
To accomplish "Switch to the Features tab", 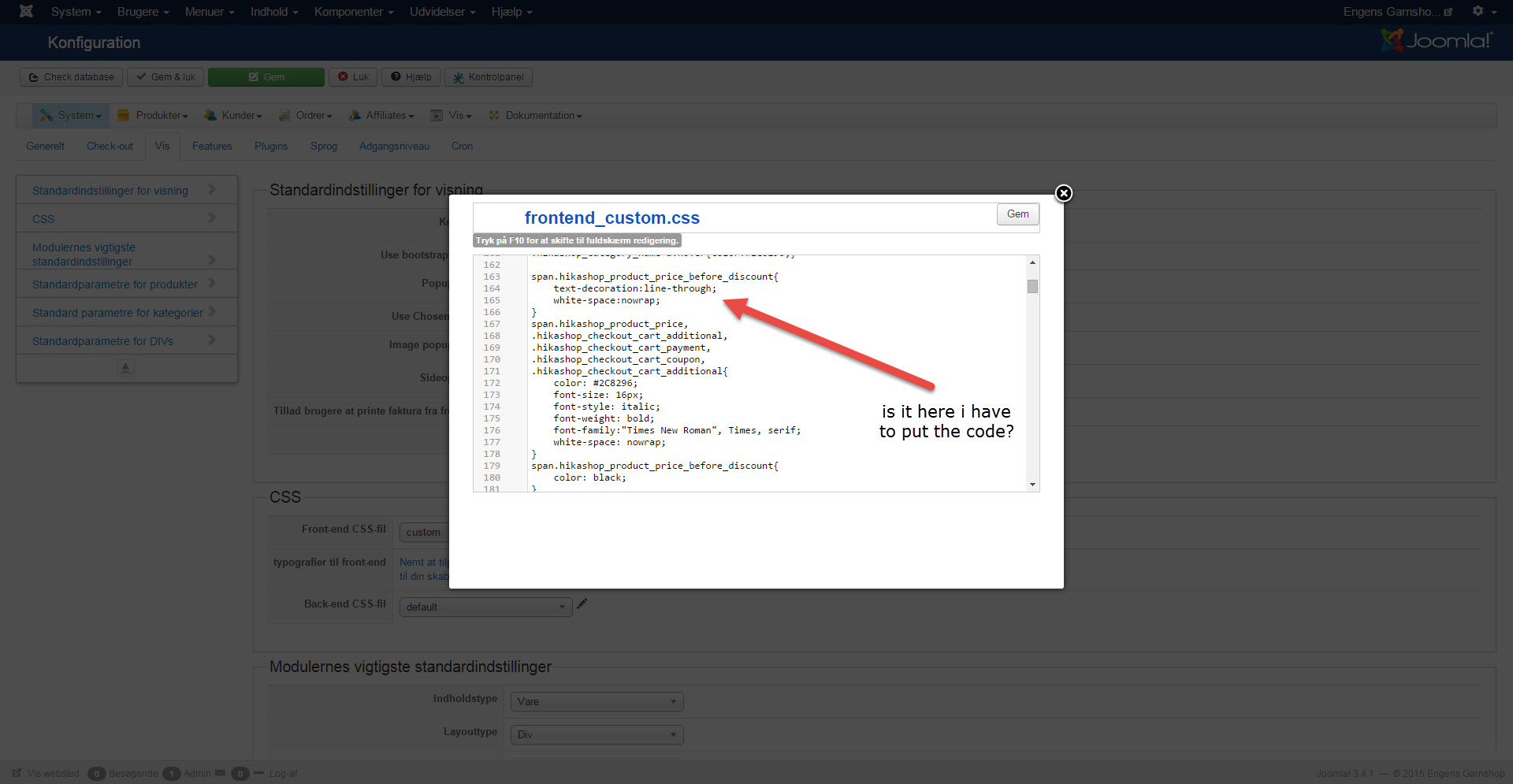I will click(x=212, y=147).
